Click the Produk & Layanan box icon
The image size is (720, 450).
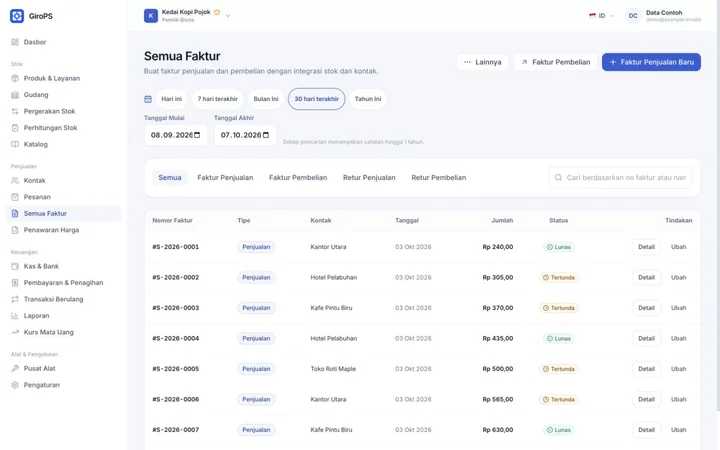click(15, 79)
